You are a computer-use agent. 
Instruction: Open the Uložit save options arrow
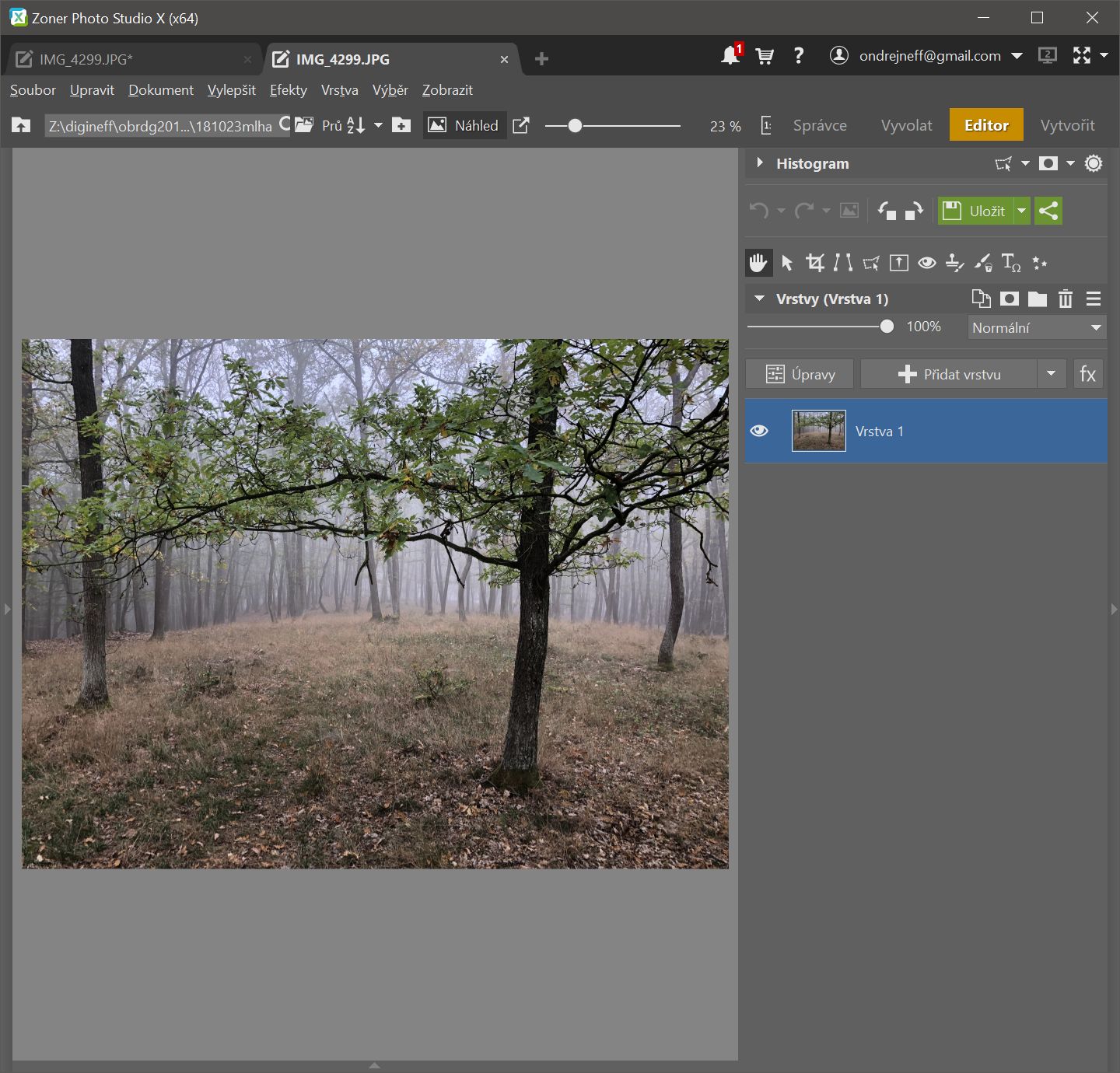coord(1022,211)
